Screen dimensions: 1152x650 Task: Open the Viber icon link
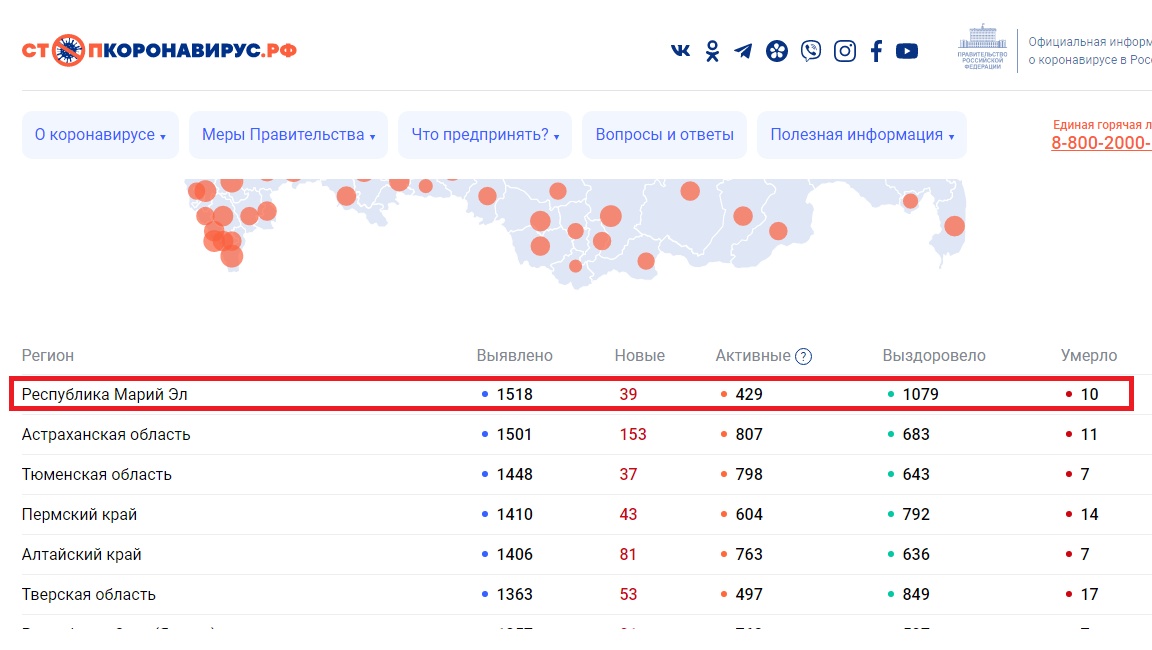click(x=811, y=51)
